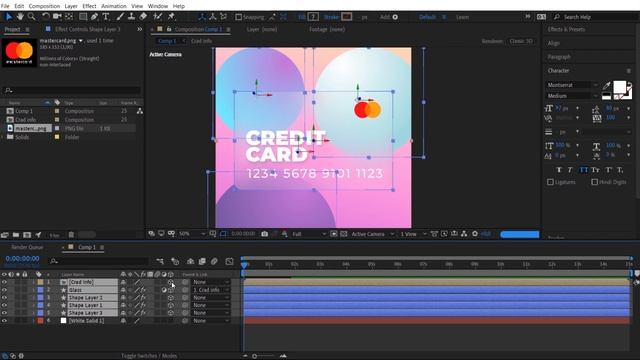640x360 pixels.
Task: Open the Composition Mini-Flowchart in timeline
Action: click(160, 261)
